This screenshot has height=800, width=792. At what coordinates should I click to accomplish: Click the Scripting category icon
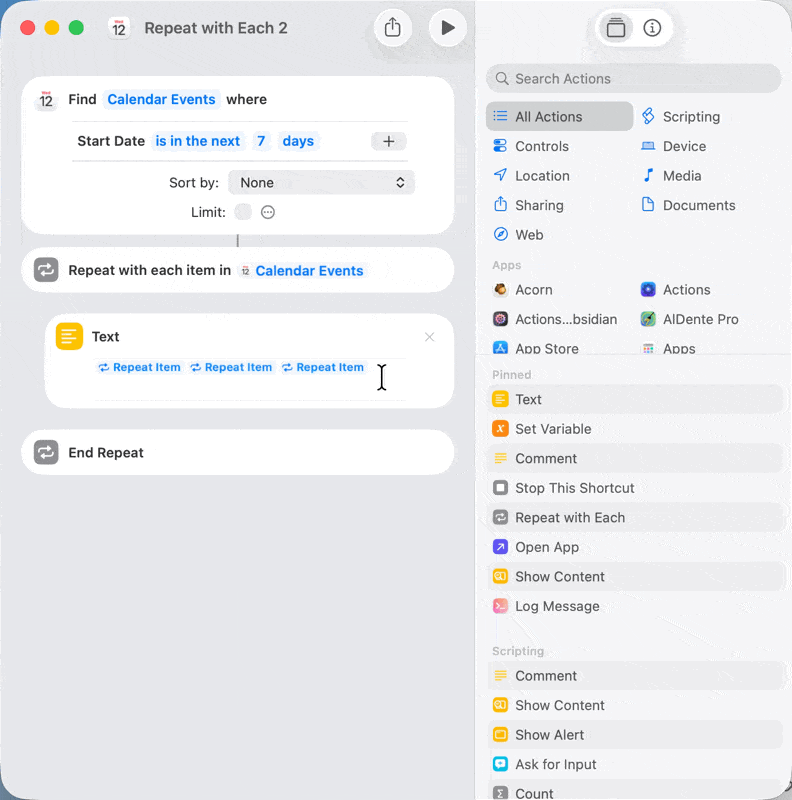[x=648, y=117]
